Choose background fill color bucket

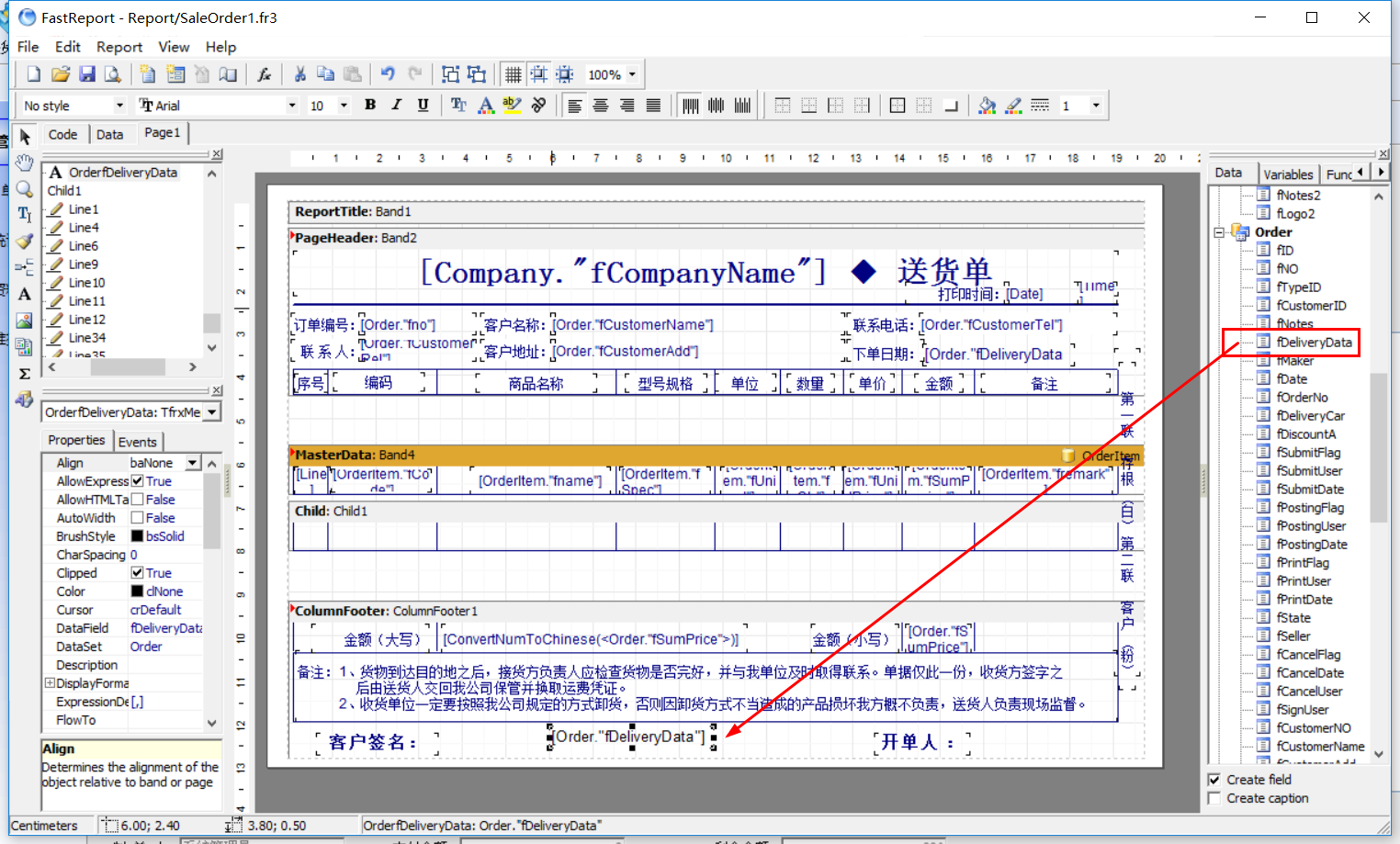pyautogui.click(x=987, y=106)
